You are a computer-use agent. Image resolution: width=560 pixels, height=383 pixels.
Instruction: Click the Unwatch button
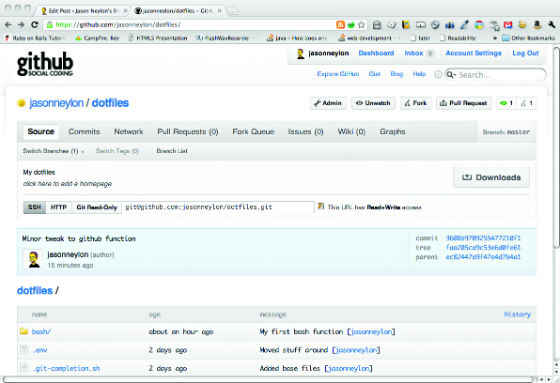(373, 103)
